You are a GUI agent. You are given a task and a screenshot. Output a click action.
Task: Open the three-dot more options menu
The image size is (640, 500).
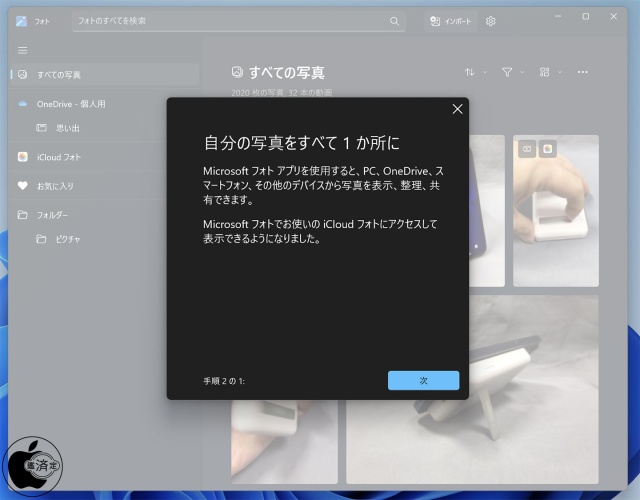tap(582, 72)
